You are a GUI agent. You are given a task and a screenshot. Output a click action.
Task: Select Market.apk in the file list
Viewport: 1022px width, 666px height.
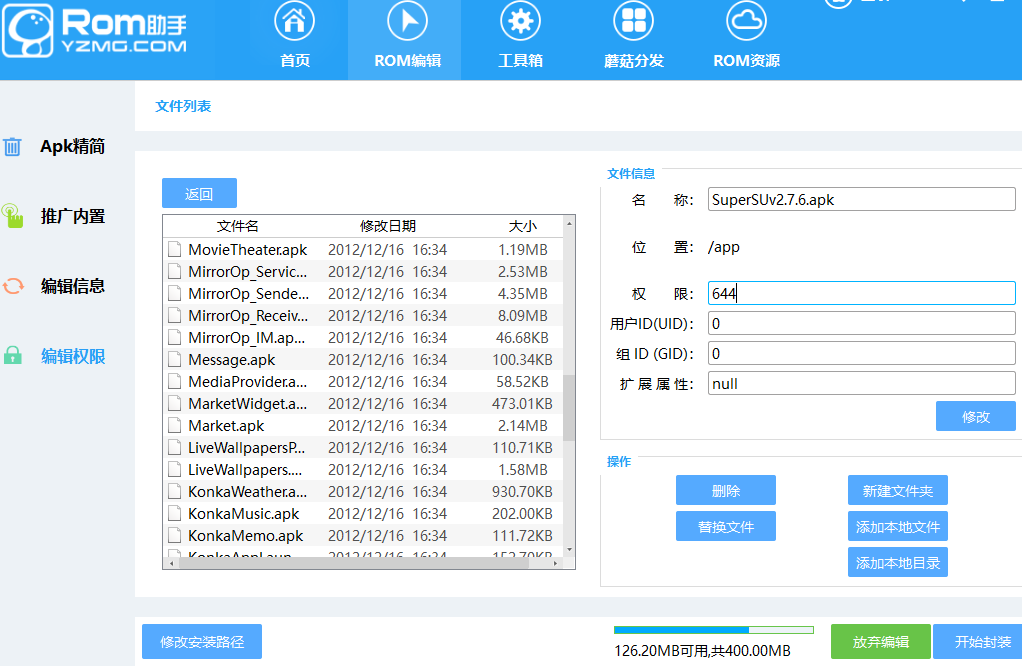225,425
